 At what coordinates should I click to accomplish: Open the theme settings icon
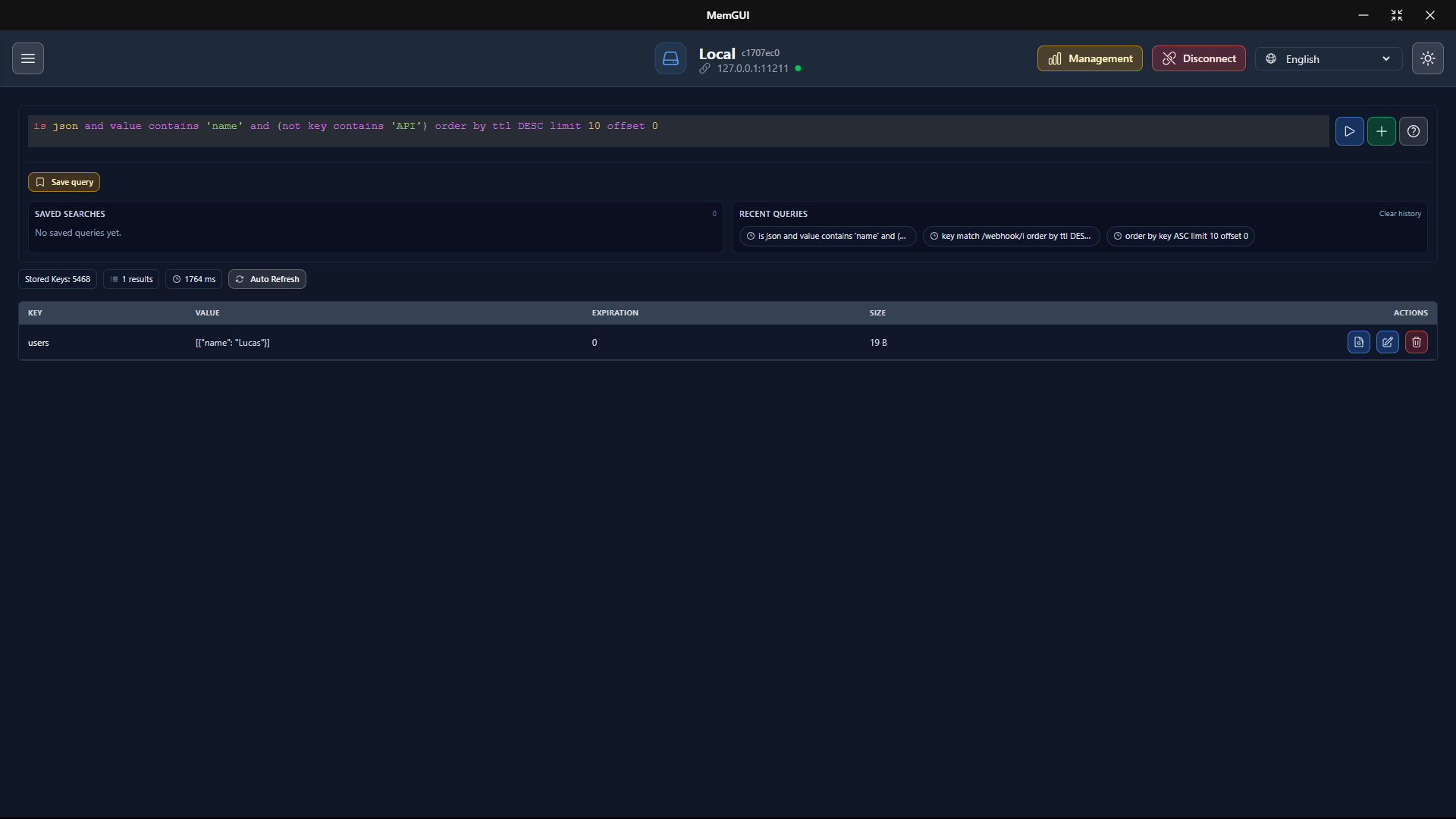point(1428,58)
